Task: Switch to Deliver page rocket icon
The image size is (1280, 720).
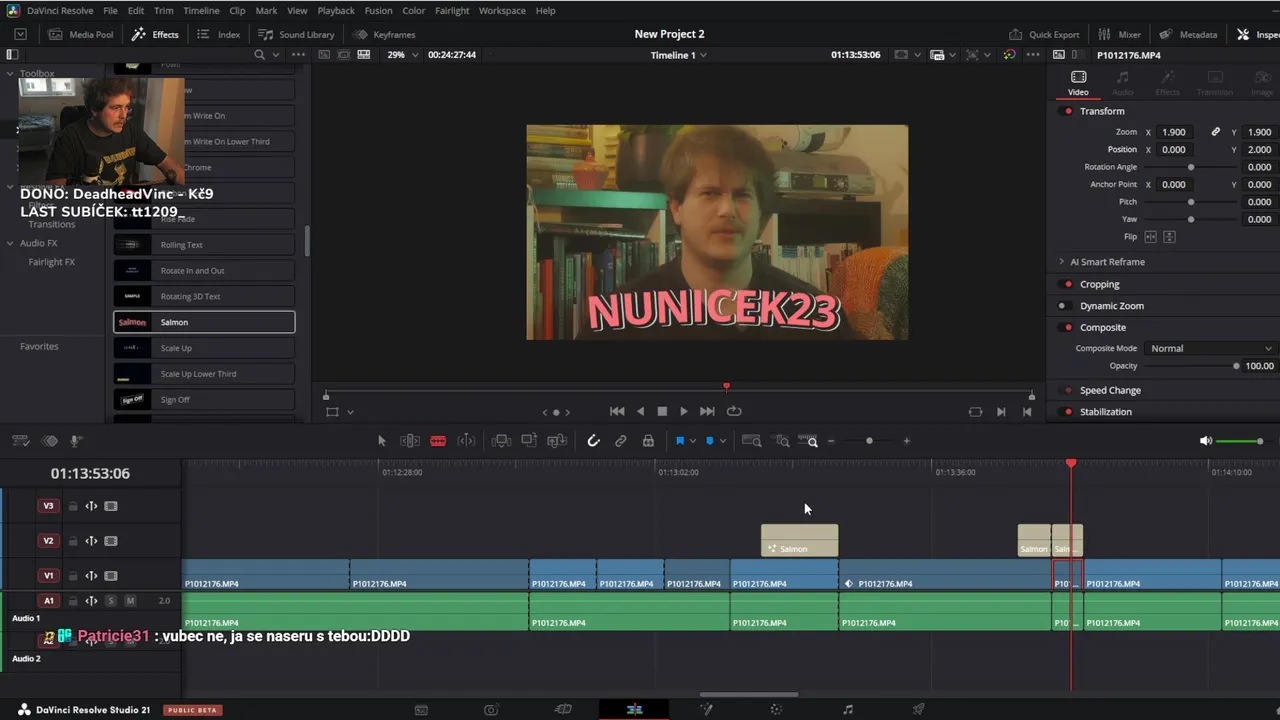Action: (918, 709)
